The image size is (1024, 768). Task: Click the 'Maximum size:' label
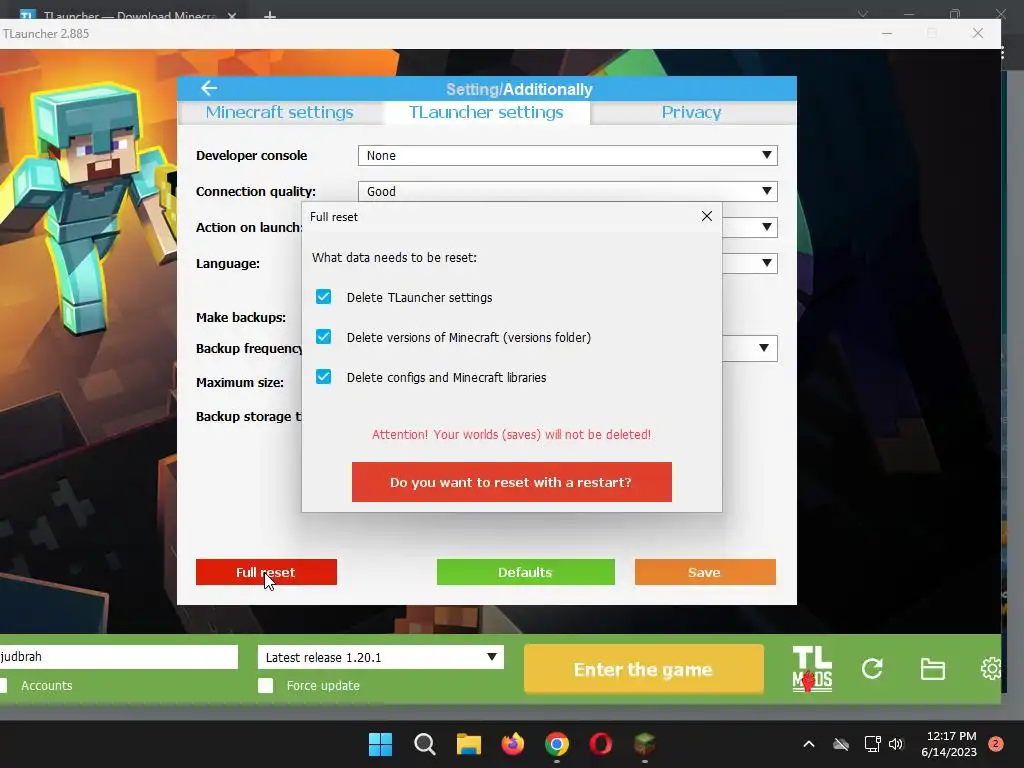(x=240, y=383)
